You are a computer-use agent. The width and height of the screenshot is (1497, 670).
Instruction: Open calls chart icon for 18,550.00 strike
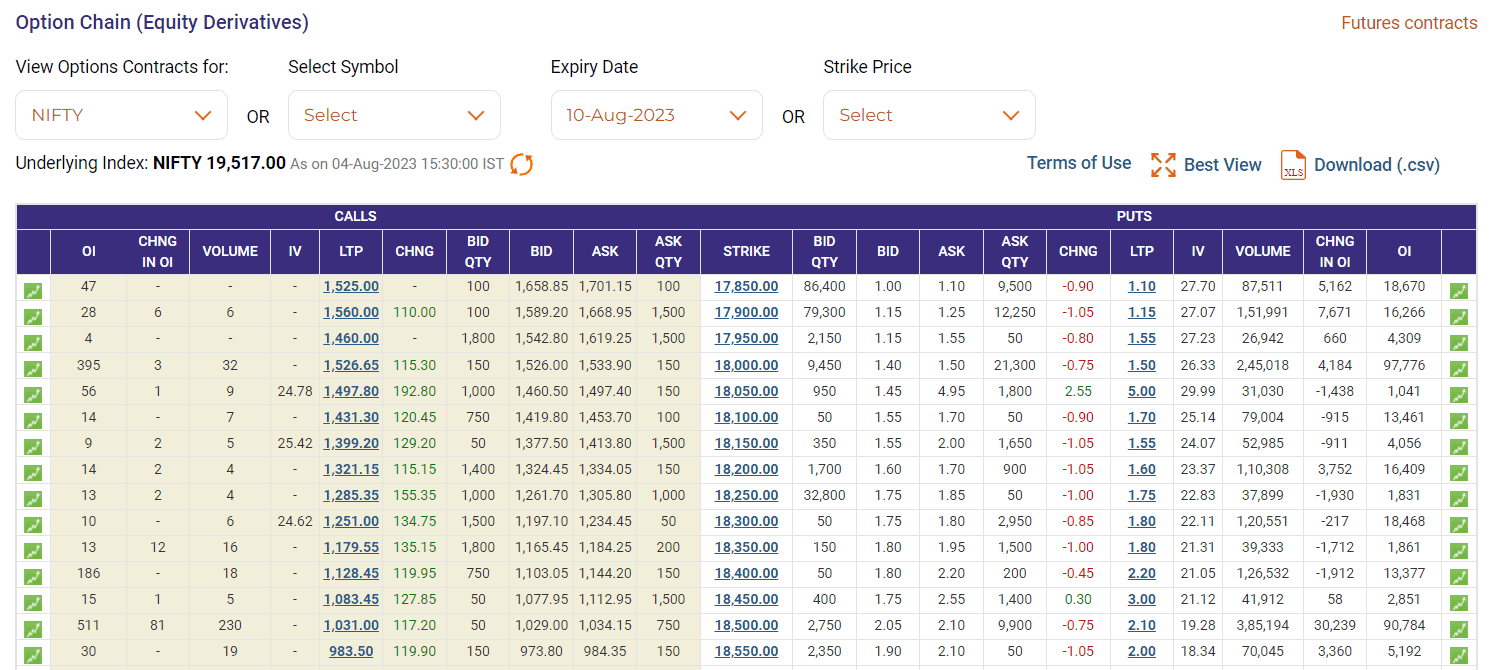tap(33, 655)
